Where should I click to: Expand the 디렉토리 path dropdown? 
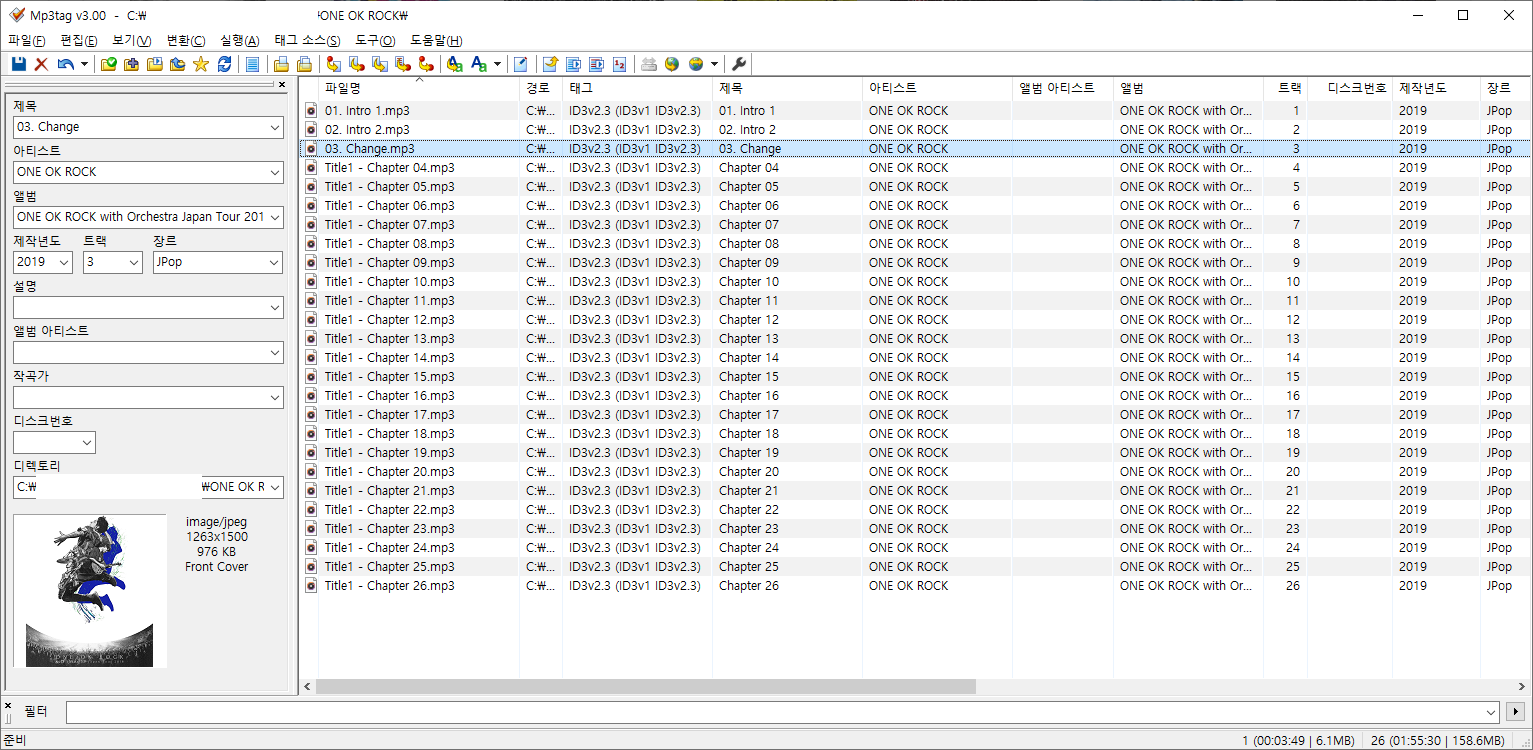click(x=275, y=487)
